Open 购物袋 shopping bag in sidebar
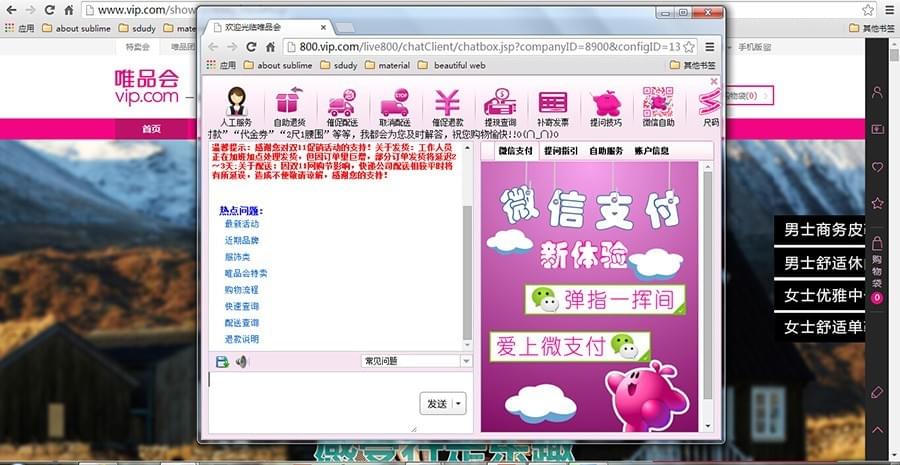 [877, 269]
